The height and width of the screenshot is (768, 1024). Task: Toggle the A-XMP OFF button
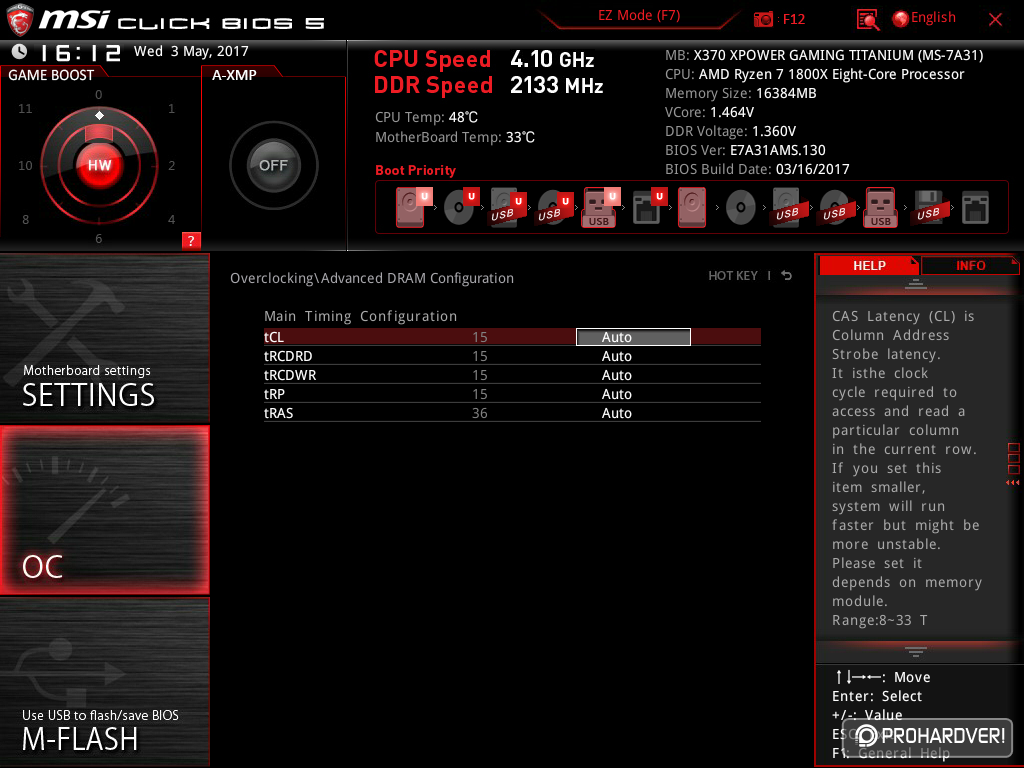[274, 165]
